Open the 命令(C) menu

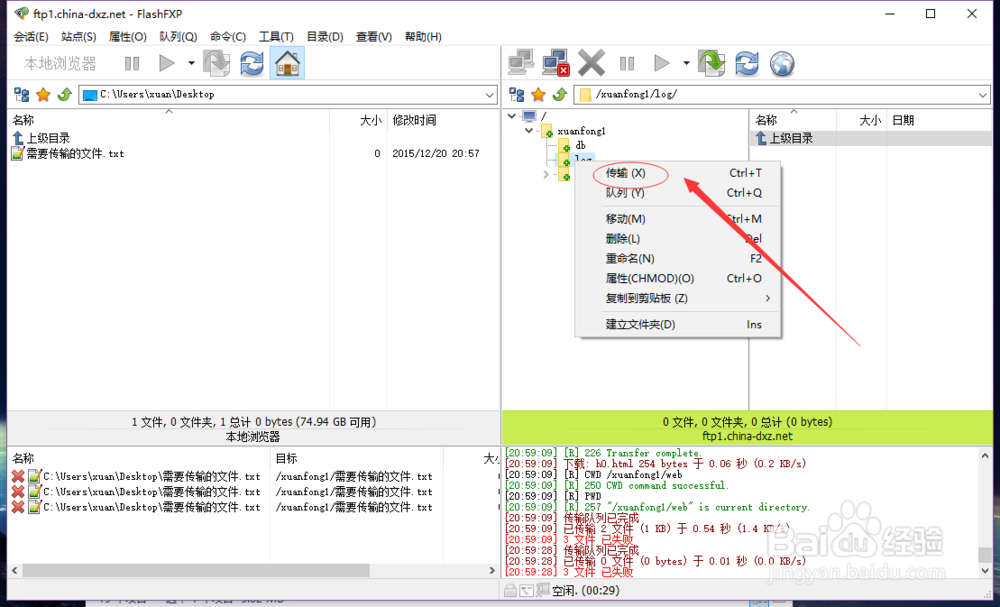click(228, 36)
